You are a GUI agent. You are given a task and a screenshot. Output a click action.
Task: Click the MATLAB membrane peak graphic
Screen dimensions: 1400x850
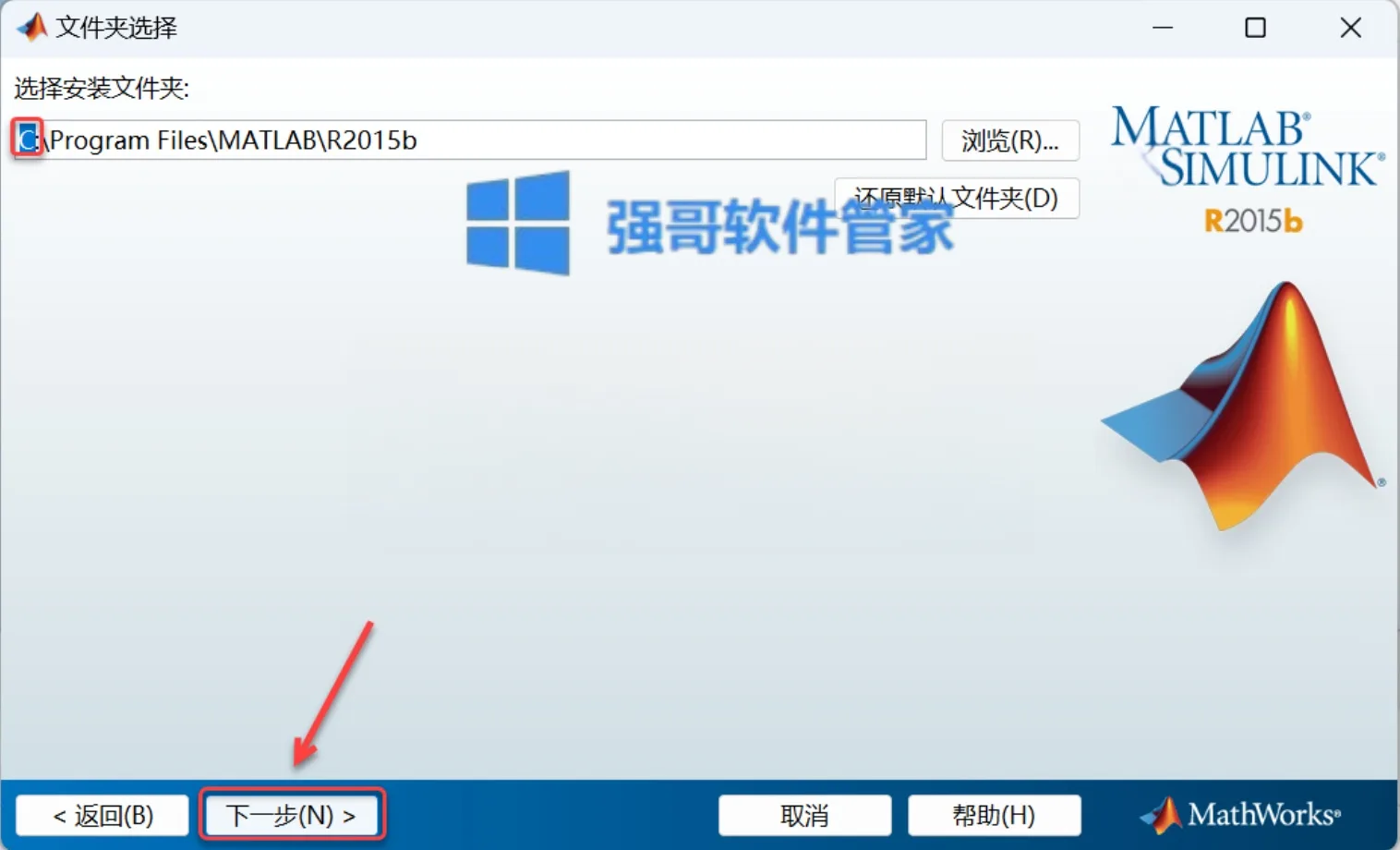[1242, 407]
